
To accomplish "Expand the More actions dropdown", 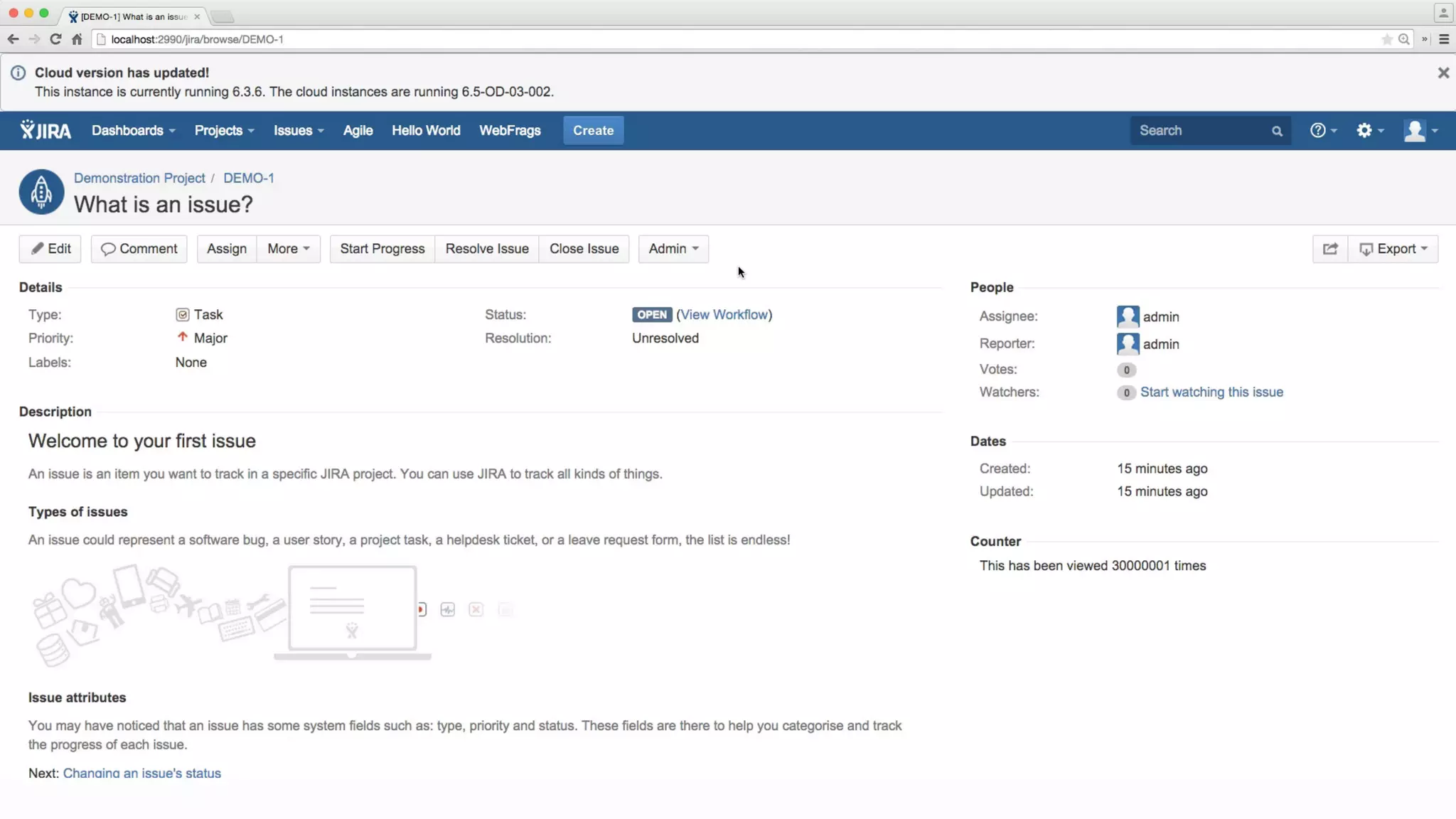I will point(288,249).
